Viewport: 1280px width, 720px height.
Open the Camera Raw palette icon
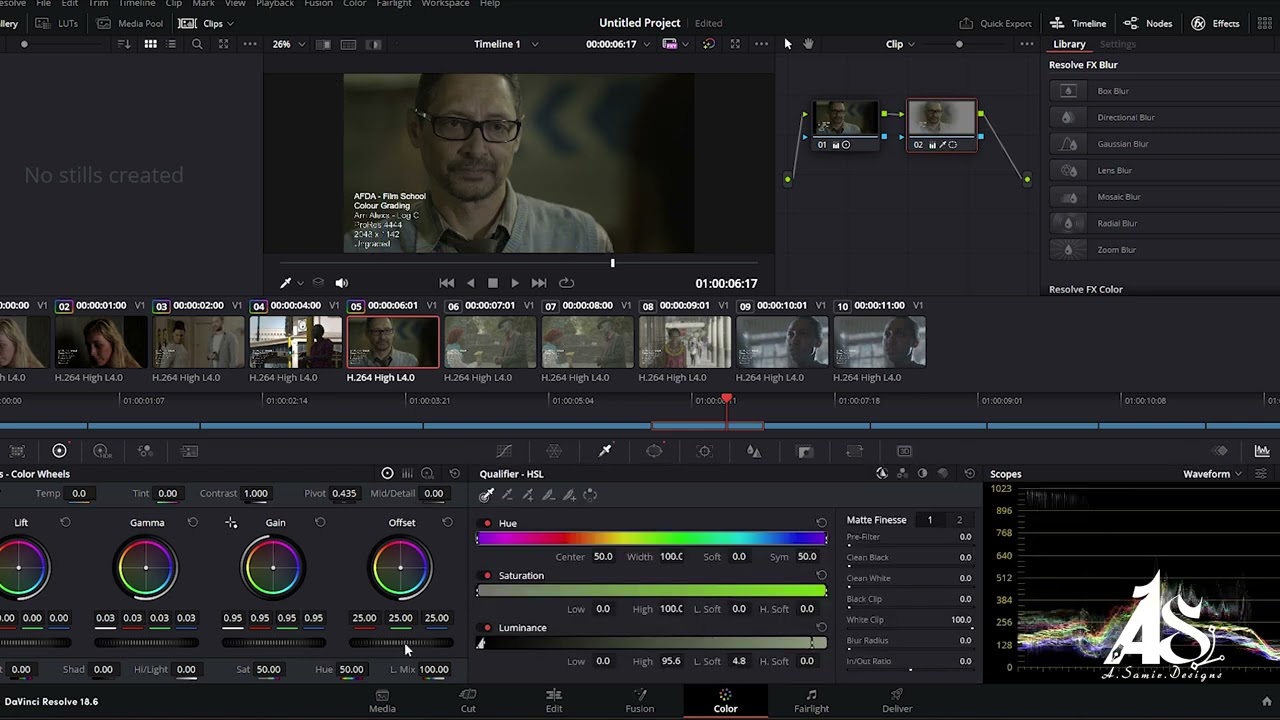click(17, 451)
